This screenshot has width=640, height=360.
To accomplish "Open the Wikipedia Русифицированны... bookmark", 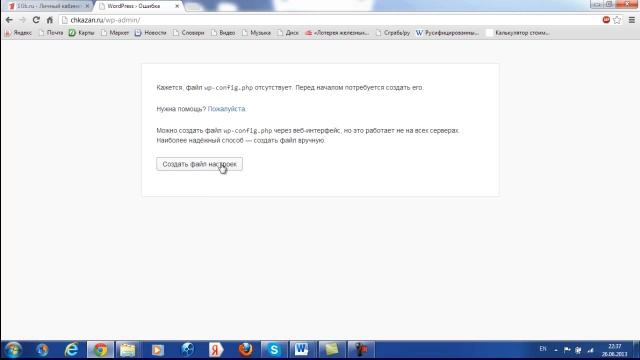I will [447, 33].
